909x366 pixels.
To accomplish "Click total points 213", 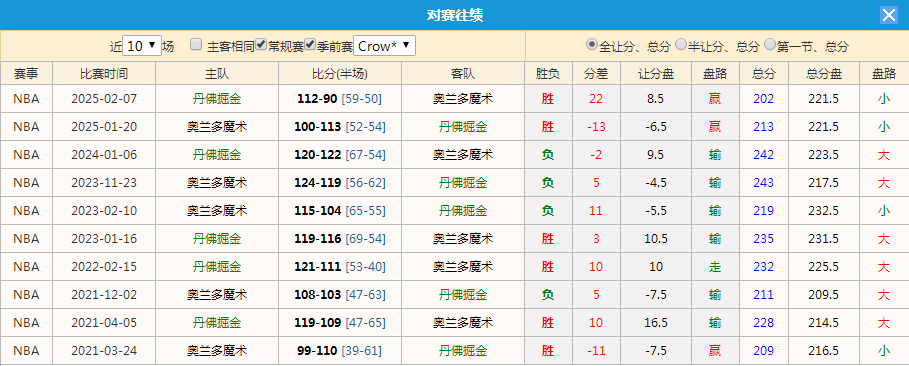I will [x=763, y=126].
